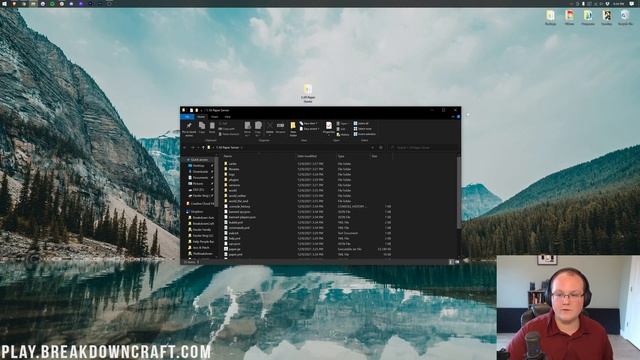
Task: Click the Delete X icon in ribbon
Action: point(269,127)
